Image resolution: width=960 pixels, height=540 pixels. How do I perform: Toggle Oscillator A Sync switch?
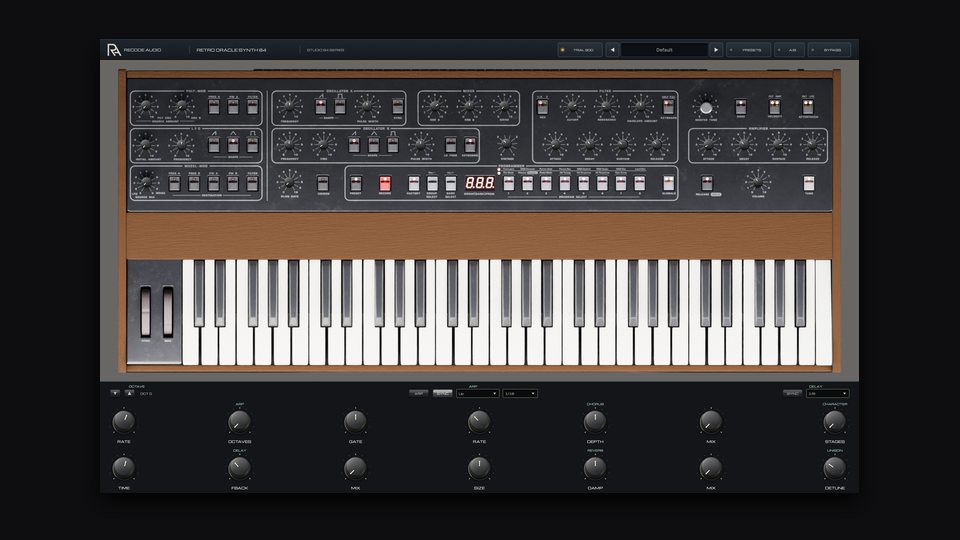[398, 107]
